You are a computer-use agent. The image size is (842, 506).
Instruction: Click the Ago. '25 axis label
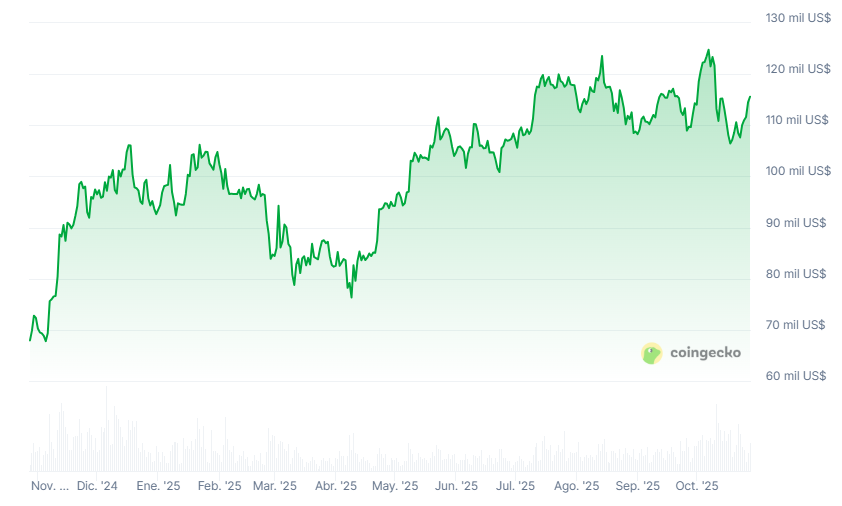tap(577, 486)
